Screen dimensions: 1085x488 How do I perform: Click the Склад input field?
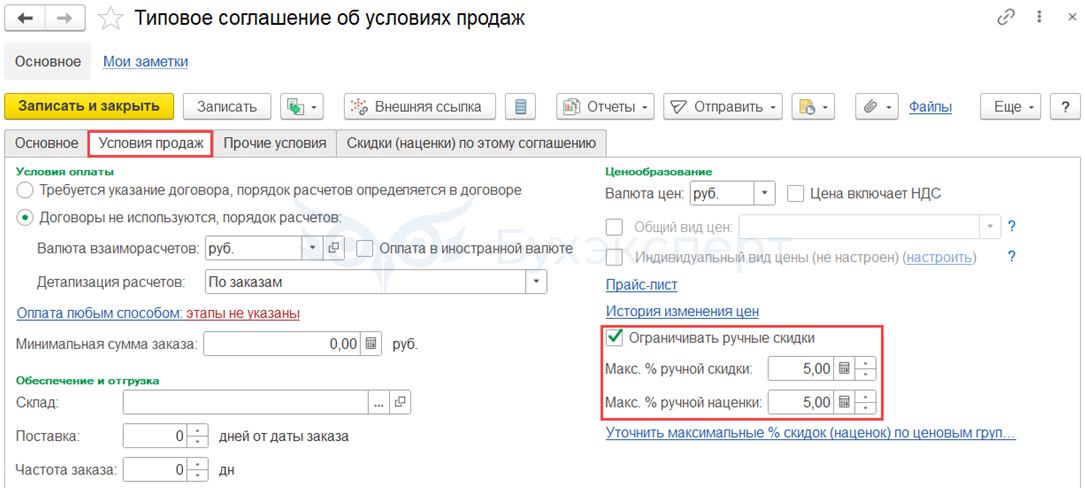tap(245, 402)
